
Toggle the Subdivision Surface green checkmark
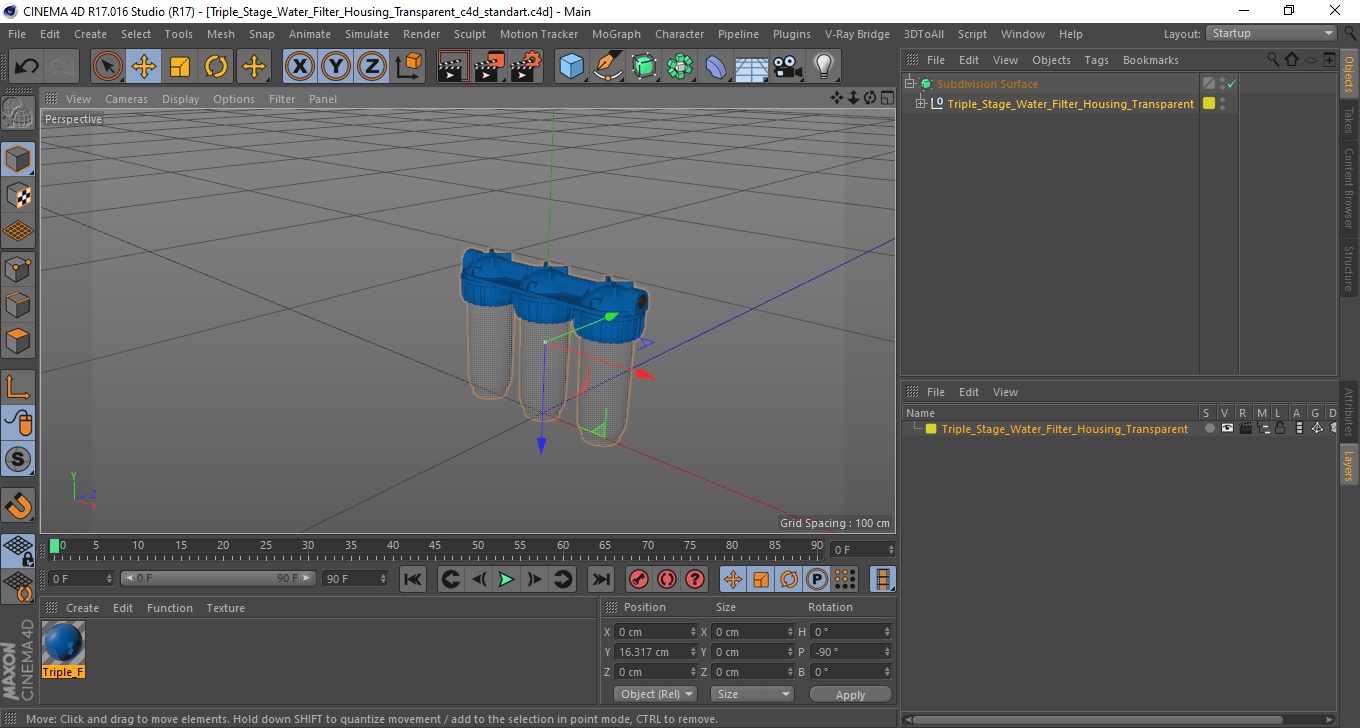(1232, 84)
